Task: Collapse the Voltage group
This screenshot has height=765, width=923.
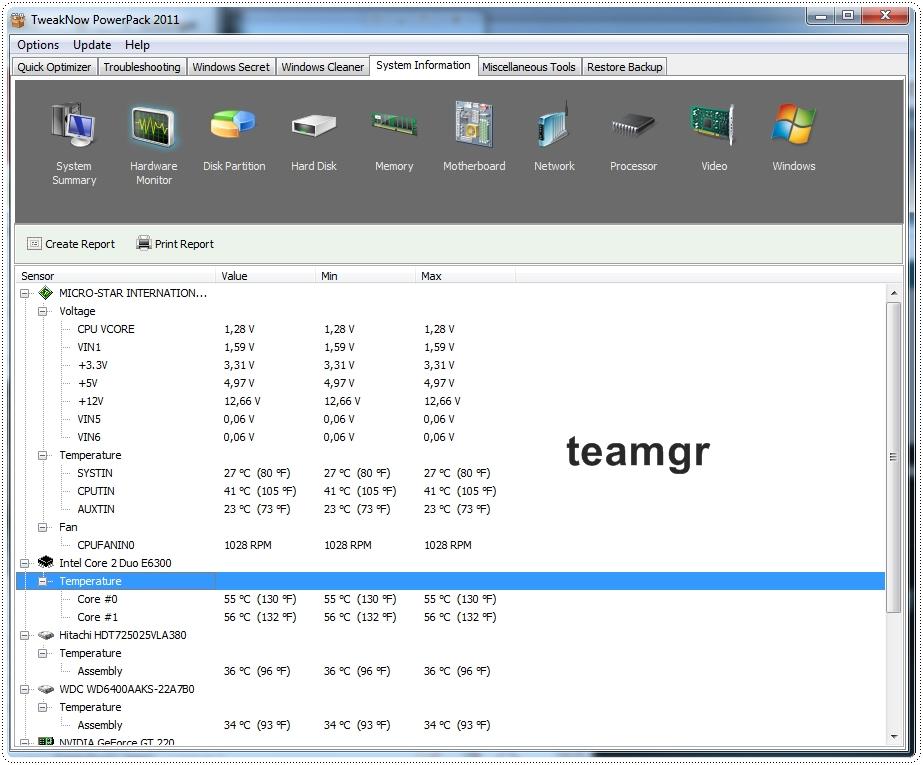Action: [x=42, y=311]
